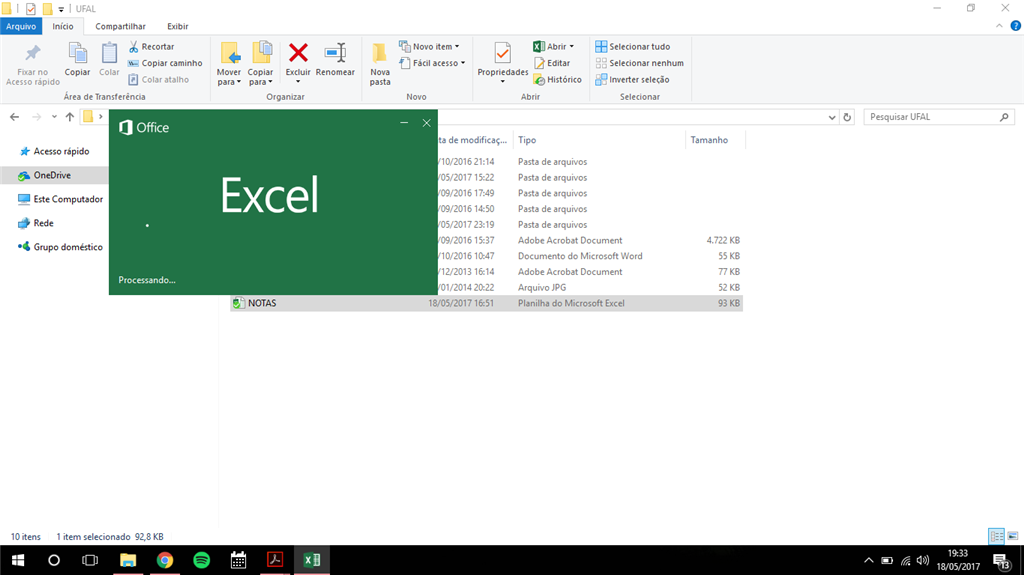Rename the file with Renomear
The height and width of the screenshot is (575, 1024).
coord(335,59)
